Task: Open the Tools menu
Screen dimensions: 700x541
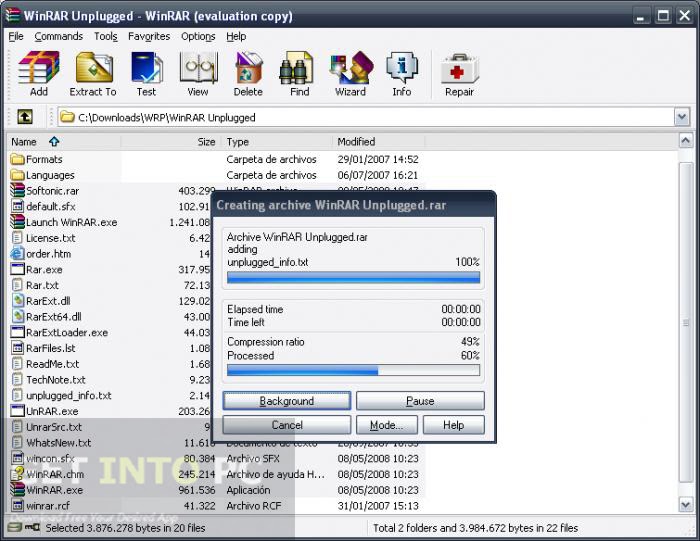Action: (x=105, y=36)
